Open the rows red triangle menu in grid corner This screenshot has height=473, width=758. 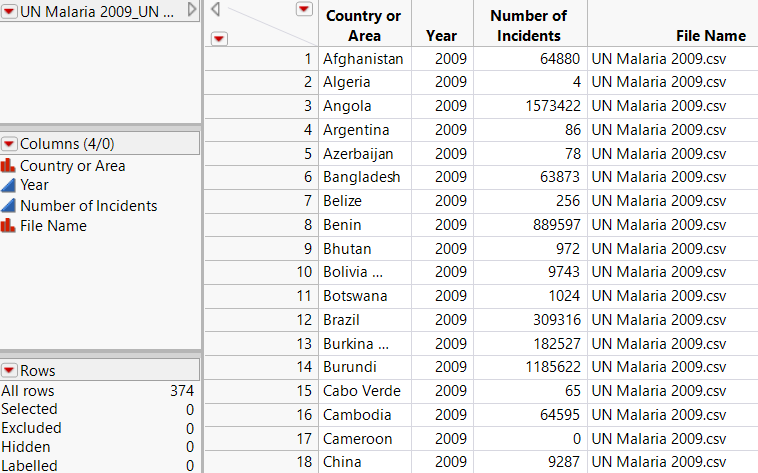[220, 38]
